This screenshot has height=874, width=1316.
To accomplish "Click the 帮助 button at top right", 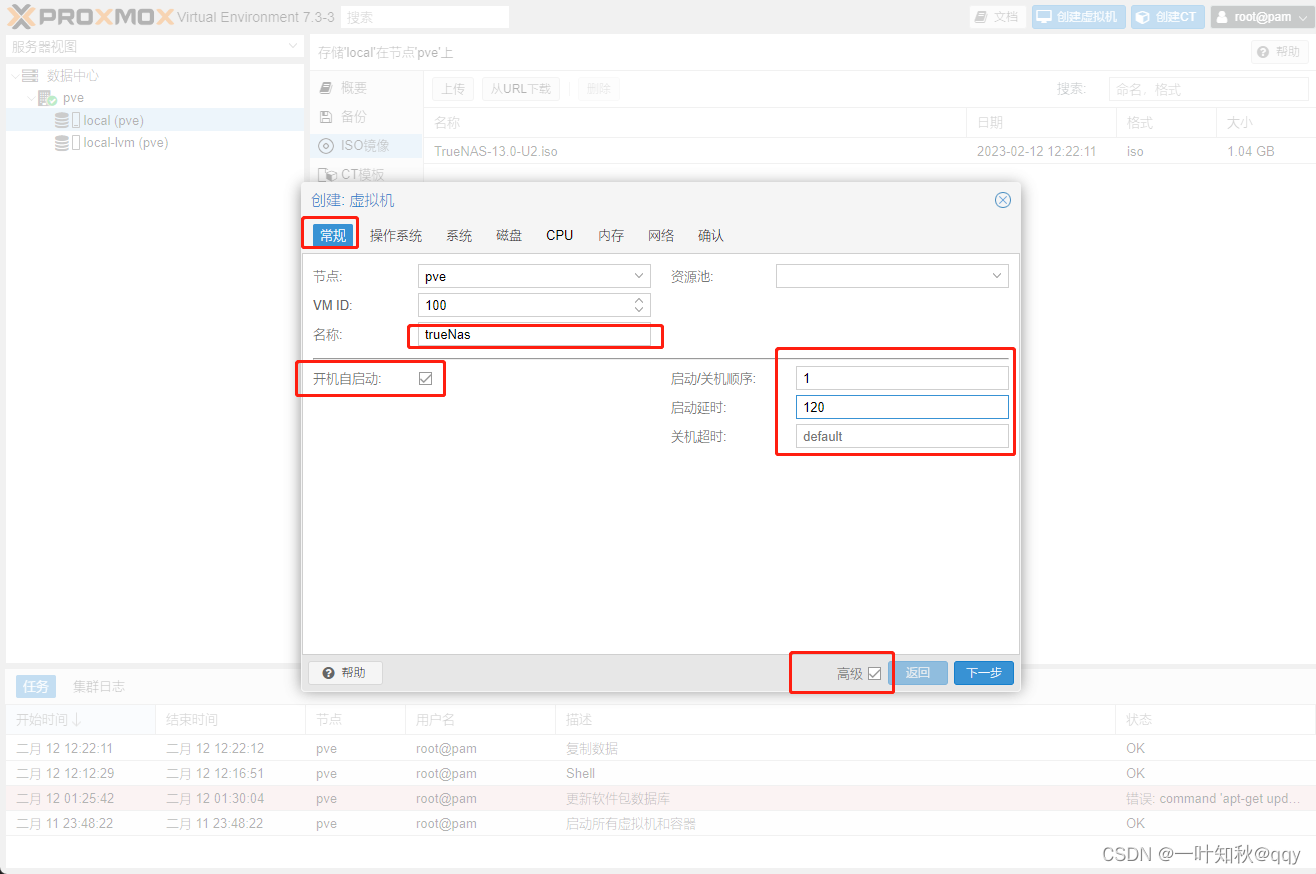I will click(1279, 52).
